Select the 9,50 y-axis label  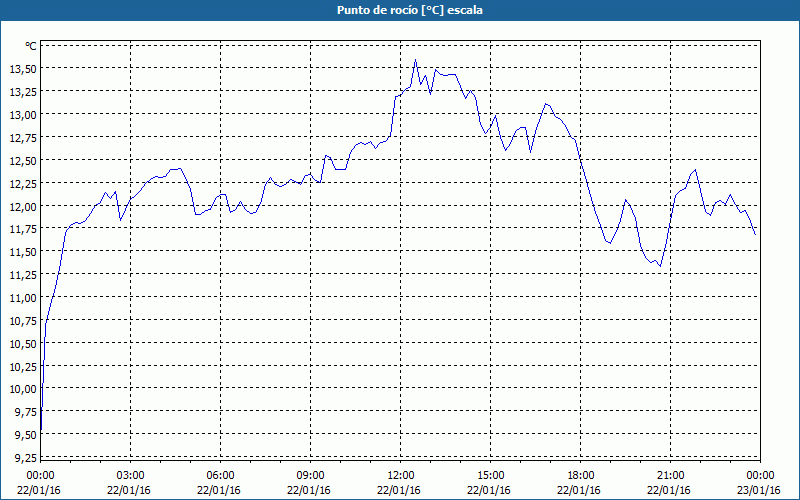[25, 436]
